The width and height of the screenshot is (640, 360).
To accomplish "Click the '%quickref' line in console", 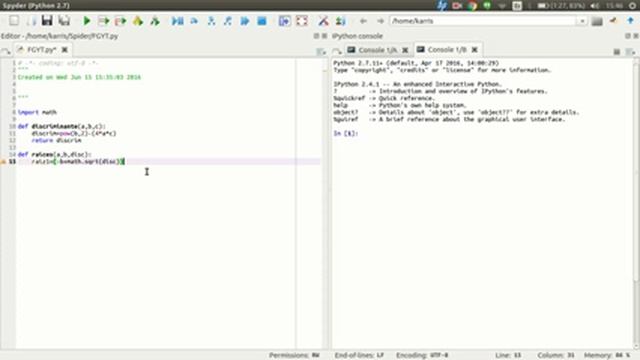I will click(384, 98).
